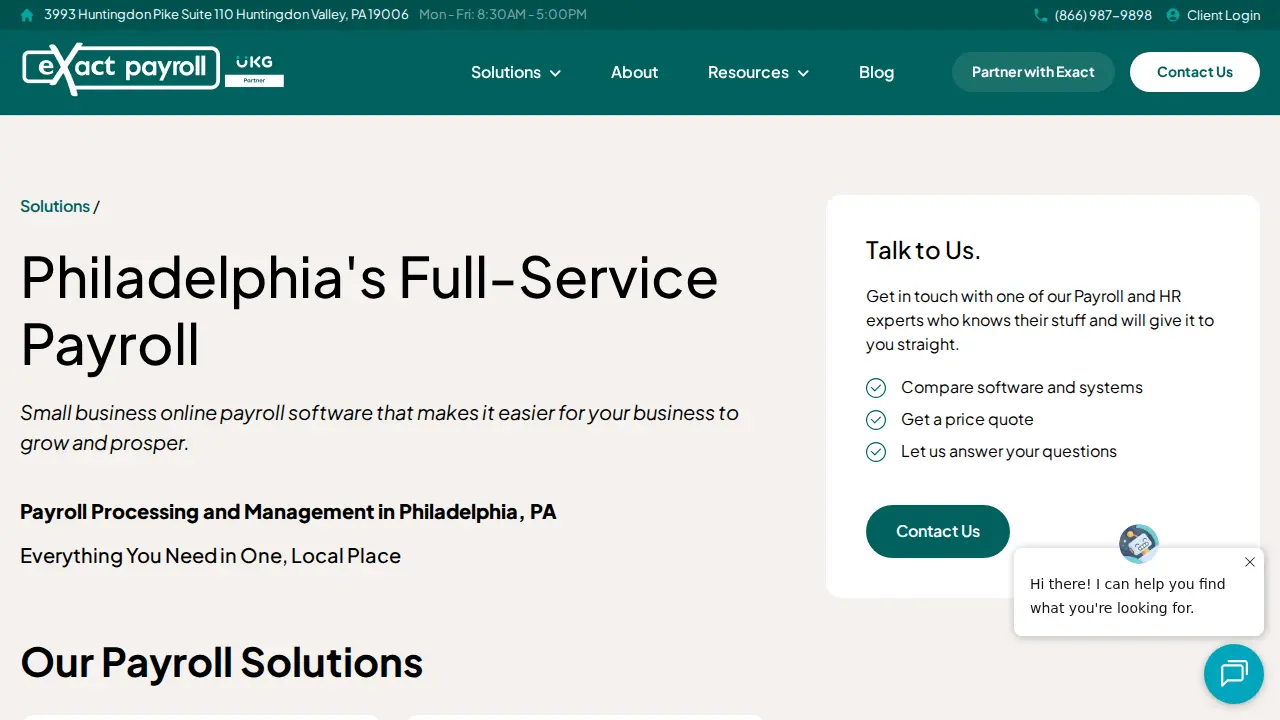Click the Compare software and systems text

coord(1022,388)
